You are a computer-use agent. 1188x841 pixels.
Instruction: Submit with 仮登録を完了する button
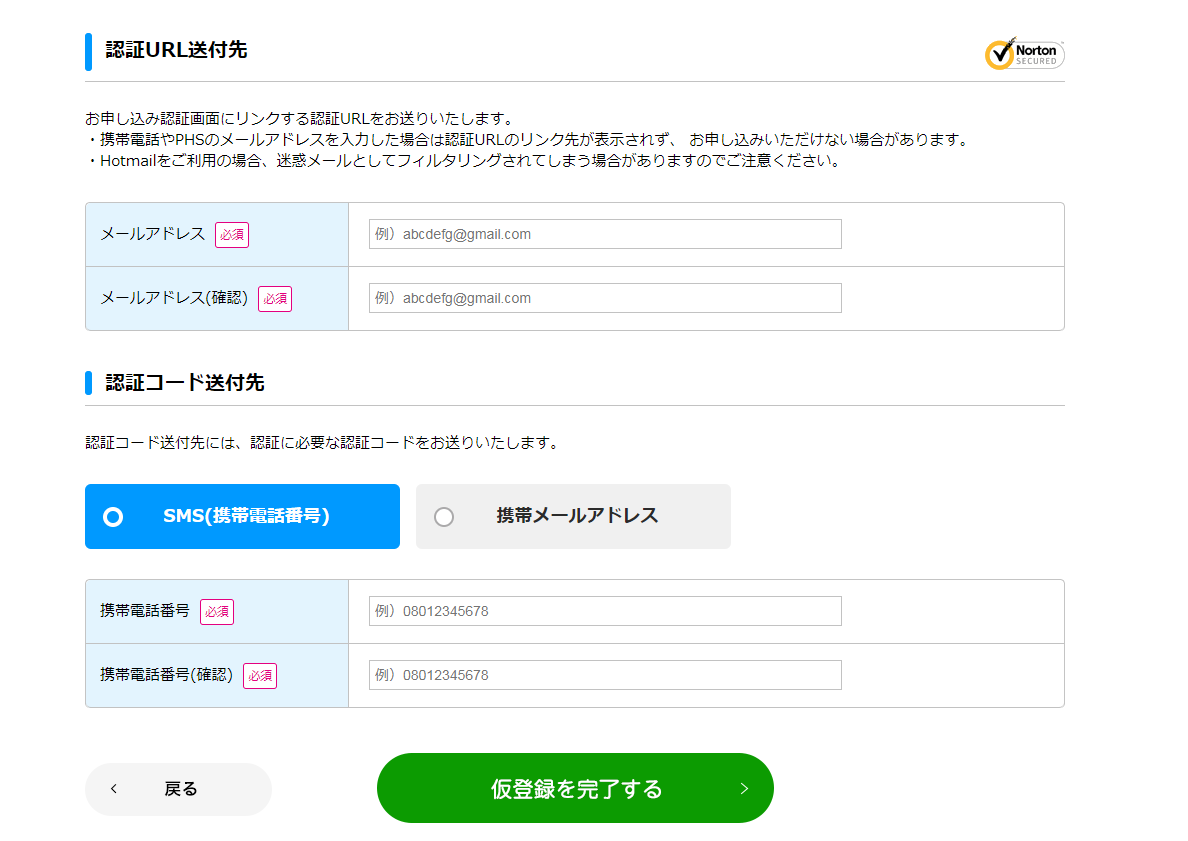point(575,788)
